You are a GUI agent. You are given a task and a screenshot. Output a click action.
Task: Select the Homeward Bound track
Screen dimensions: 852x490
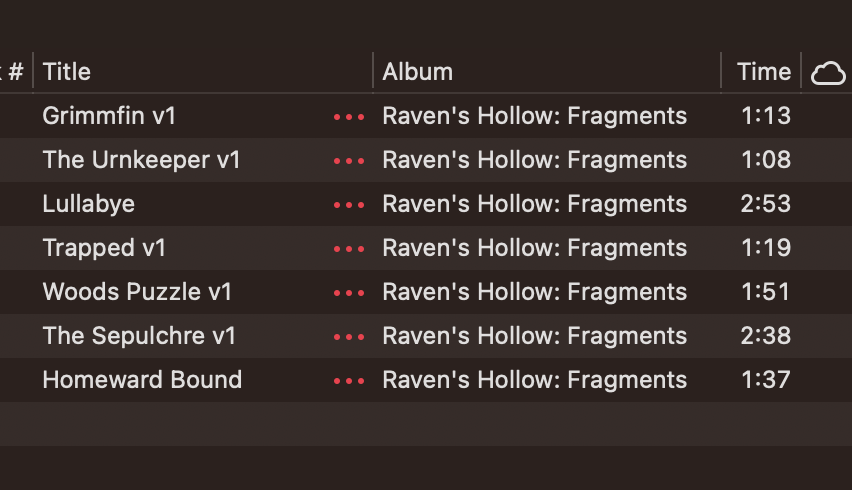click(x=142, y=380)
